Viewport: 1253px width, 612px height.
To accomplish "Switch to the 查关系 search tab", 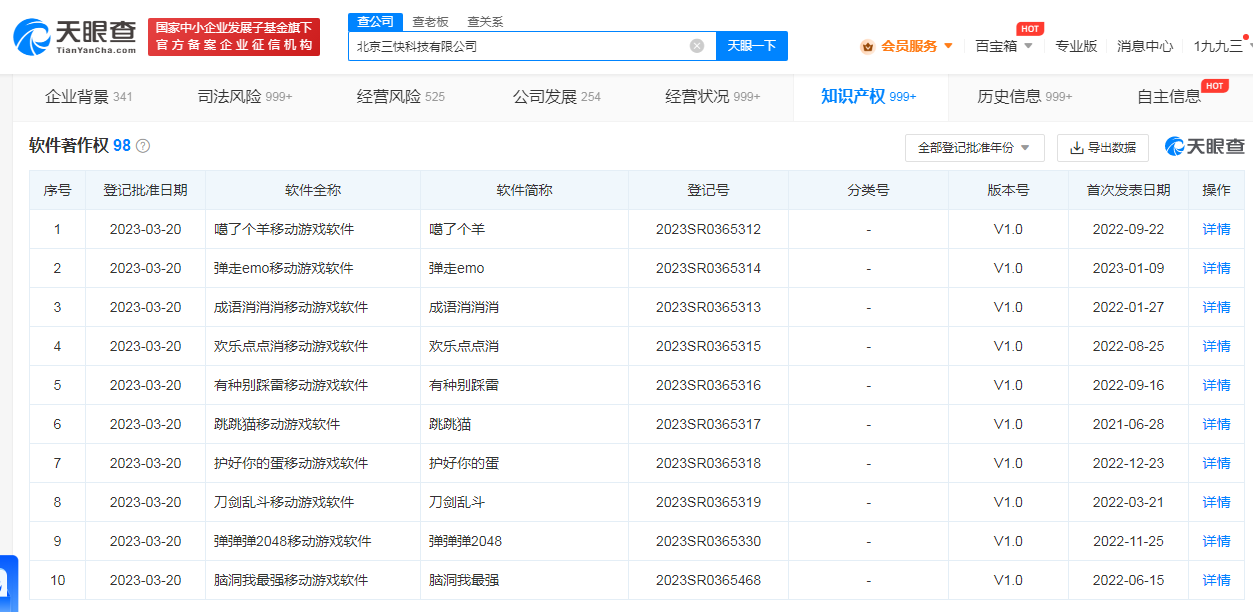I will 486,22.
